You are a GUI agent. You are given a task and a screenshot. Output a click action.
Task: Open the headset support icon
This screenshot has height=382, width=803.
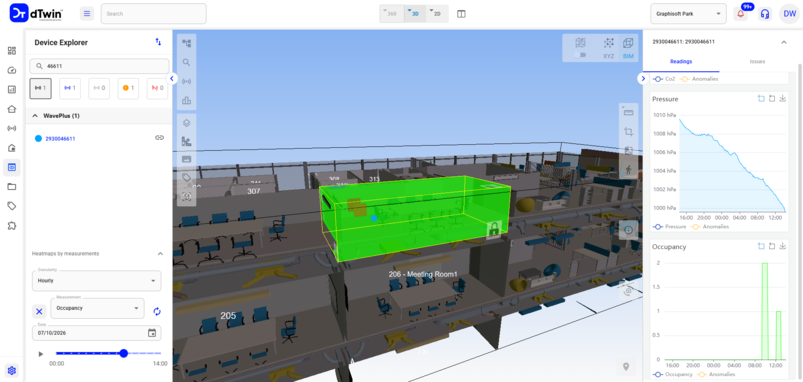[x=765, y=14]
